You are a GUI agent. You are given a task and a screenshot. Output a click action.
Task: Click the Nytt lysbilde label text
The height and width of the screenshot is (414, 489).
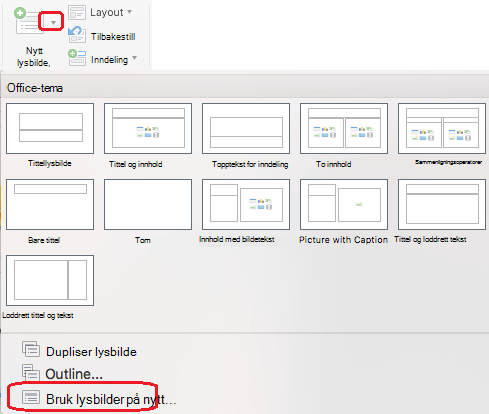click(x=34, y=57)
